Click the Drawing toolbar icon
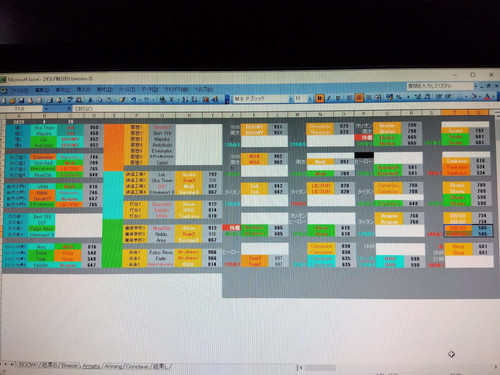The height and width of the screenshot is (375, 500). tap(215, 100)
